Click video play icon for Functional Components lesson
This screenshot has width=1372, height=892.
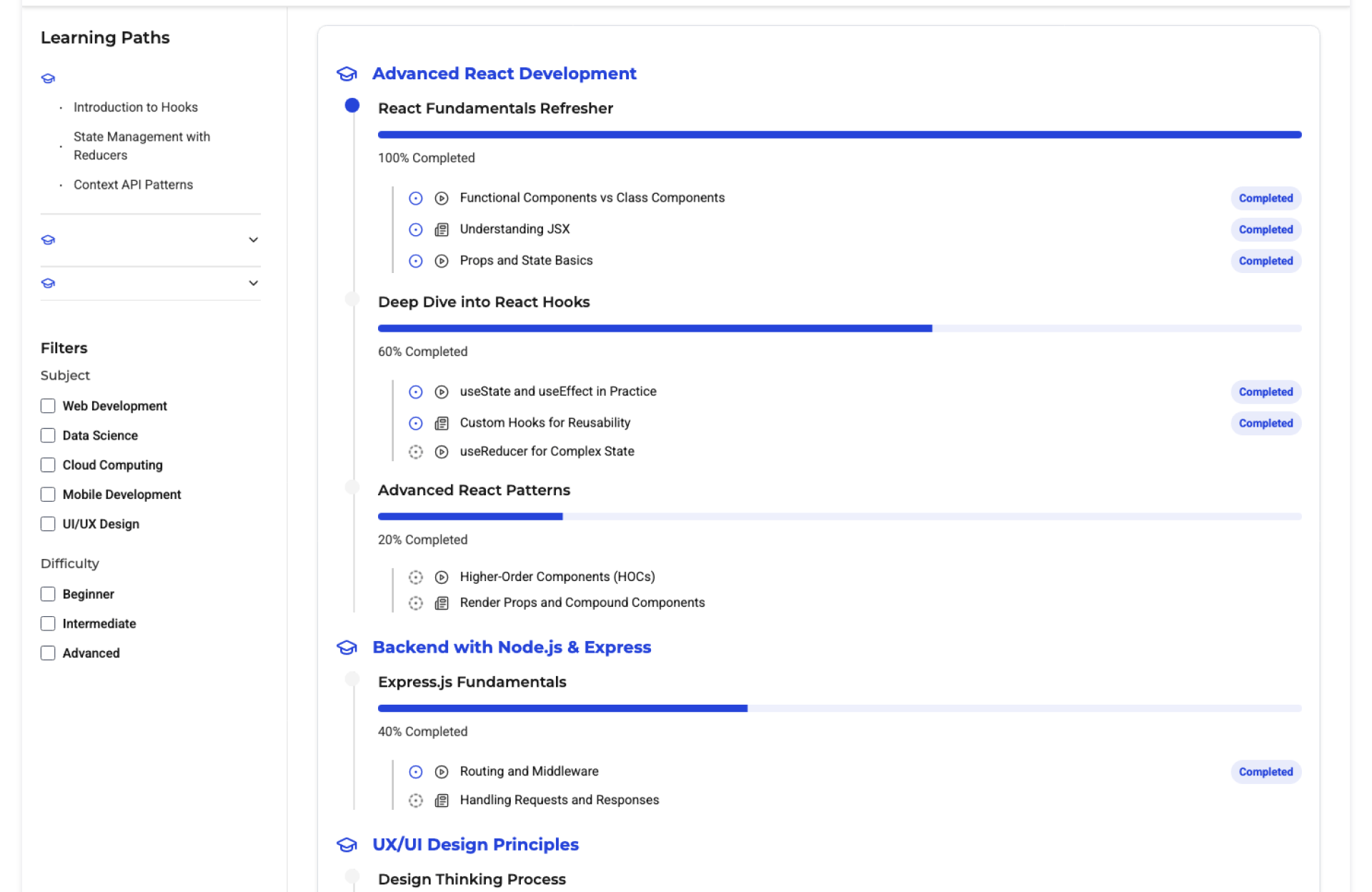click(x=442, y=199)
